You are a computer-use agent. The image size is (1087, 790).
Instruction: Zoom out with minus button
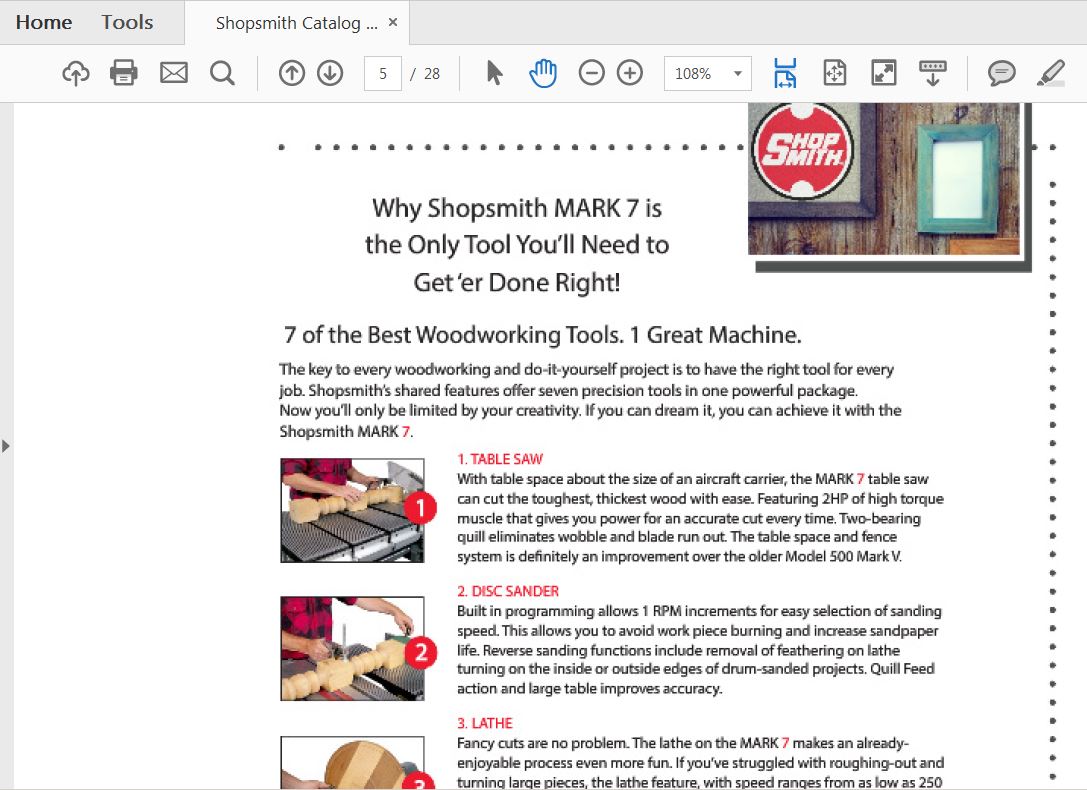(591, 73)
